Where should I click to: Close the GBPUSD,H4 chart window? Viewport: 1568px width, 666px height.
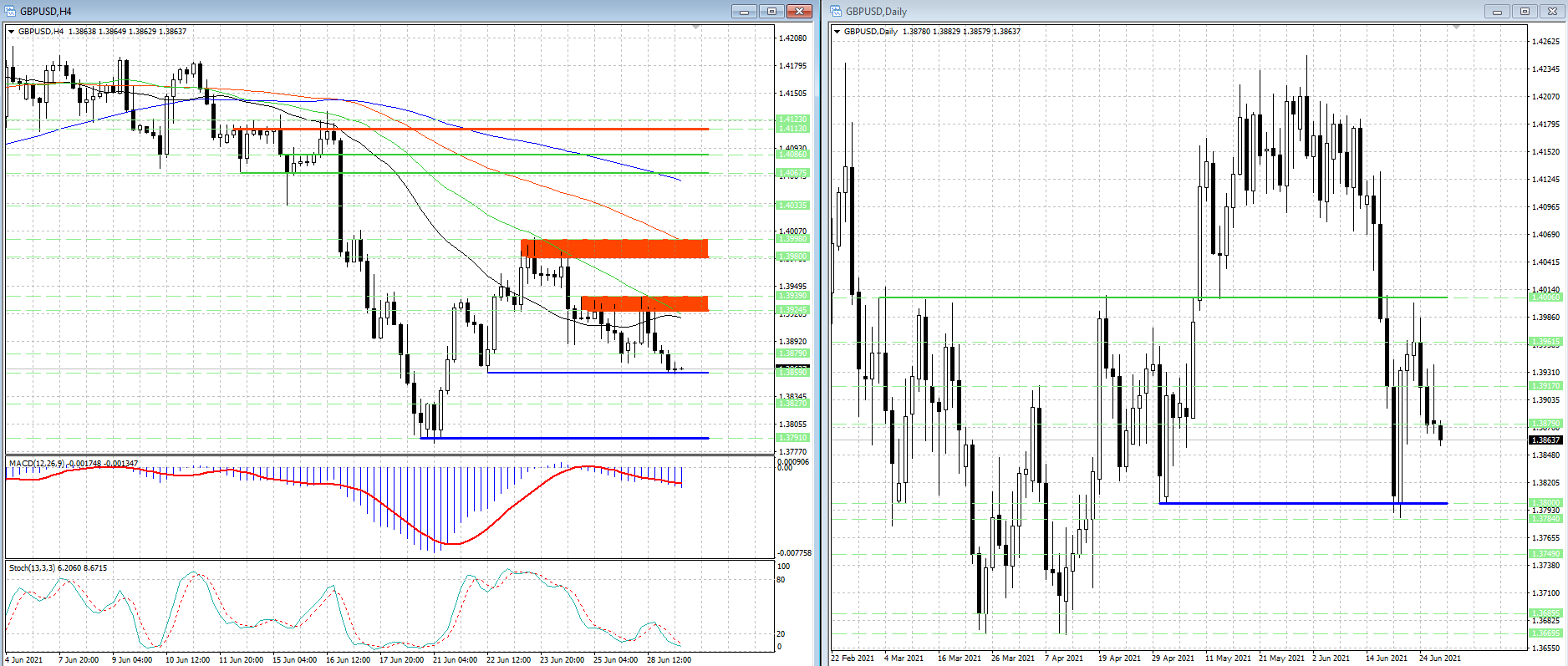[x=800, y=11]
